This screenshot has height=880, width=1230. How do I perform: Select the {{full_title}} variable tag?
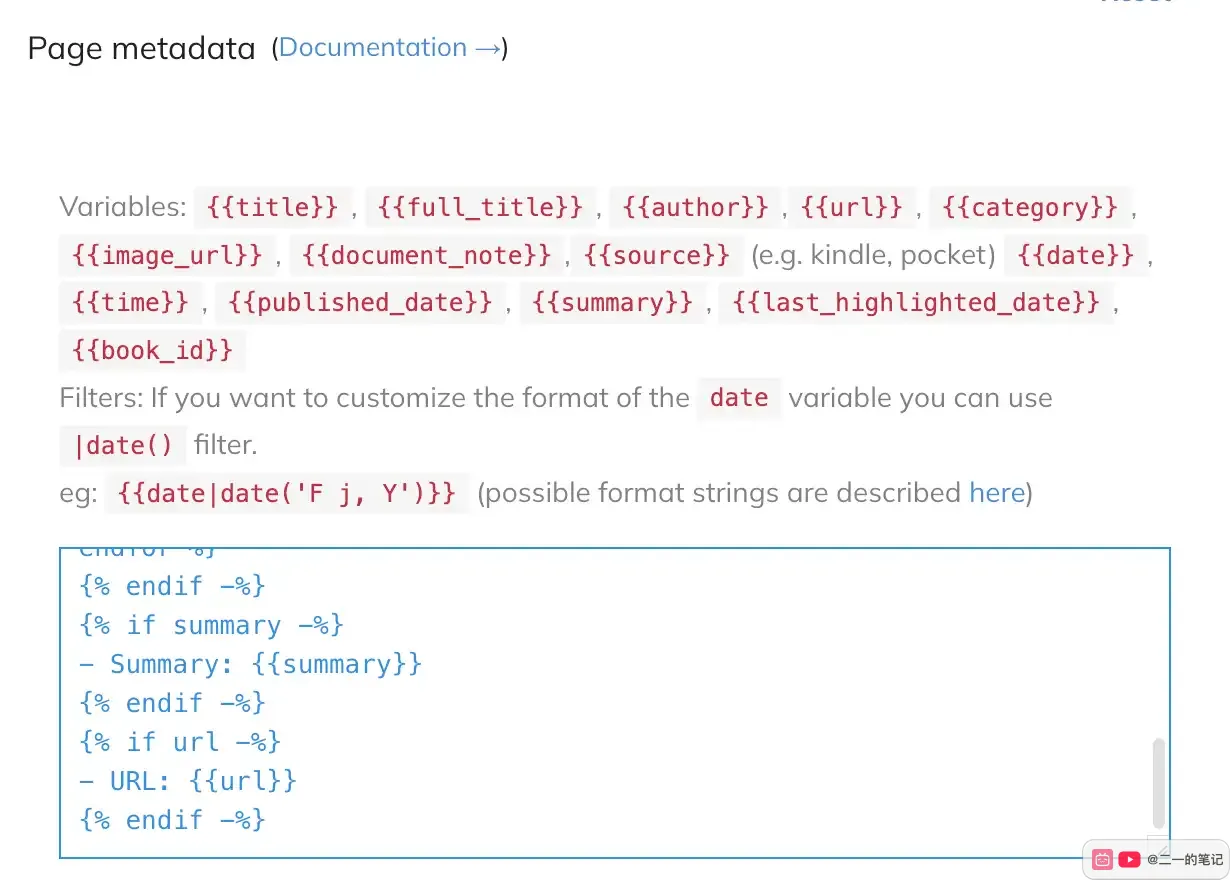pos(481,207)
